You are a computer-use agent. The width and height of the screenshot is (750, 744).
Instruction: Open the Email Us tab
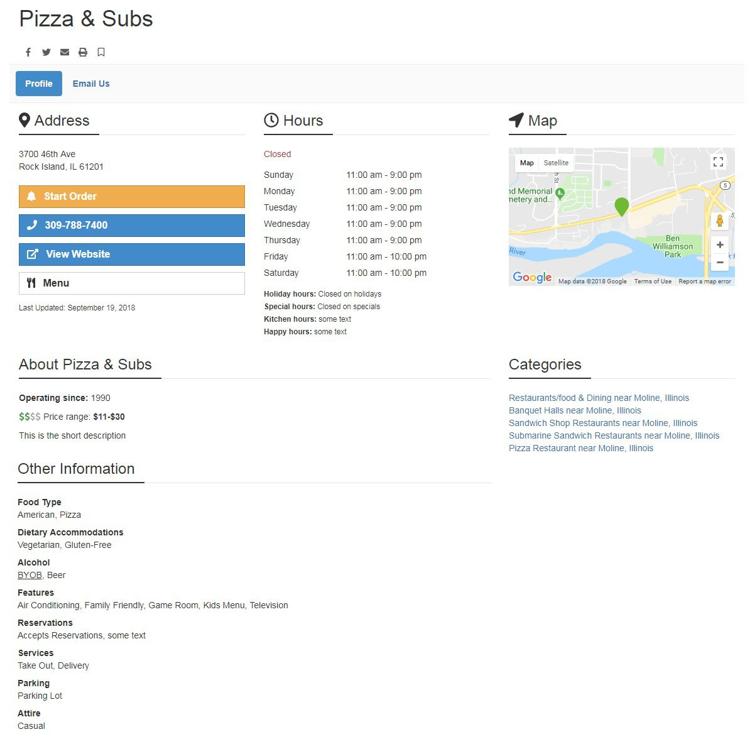91,84
